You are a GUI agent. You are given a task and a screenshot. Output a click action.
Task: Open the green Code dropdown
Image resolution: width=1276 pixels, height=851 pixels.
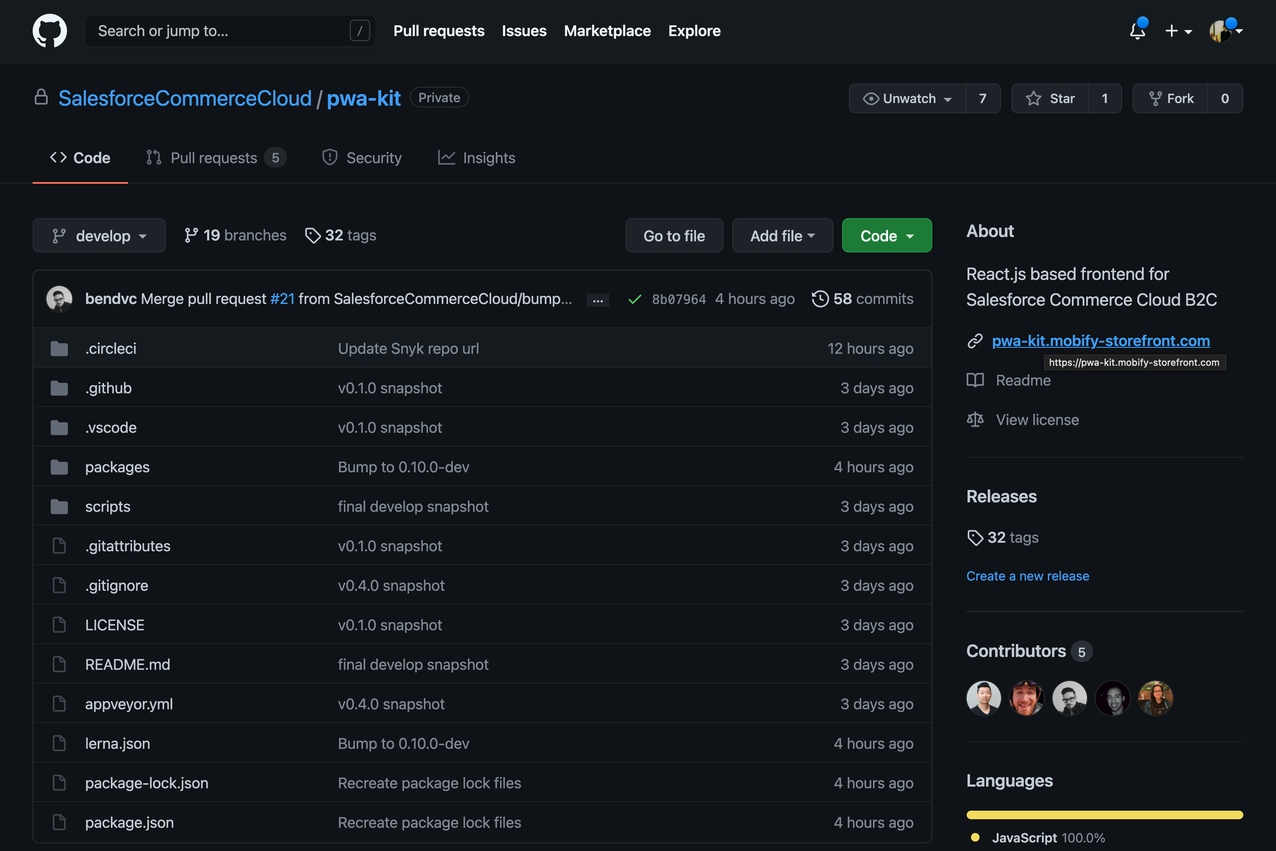coord(886,236)
